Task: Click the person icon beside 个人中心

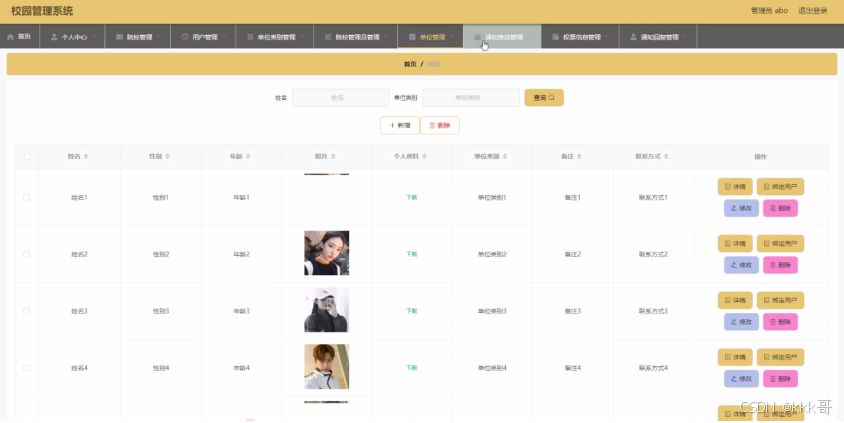Action: click(54, 37)
